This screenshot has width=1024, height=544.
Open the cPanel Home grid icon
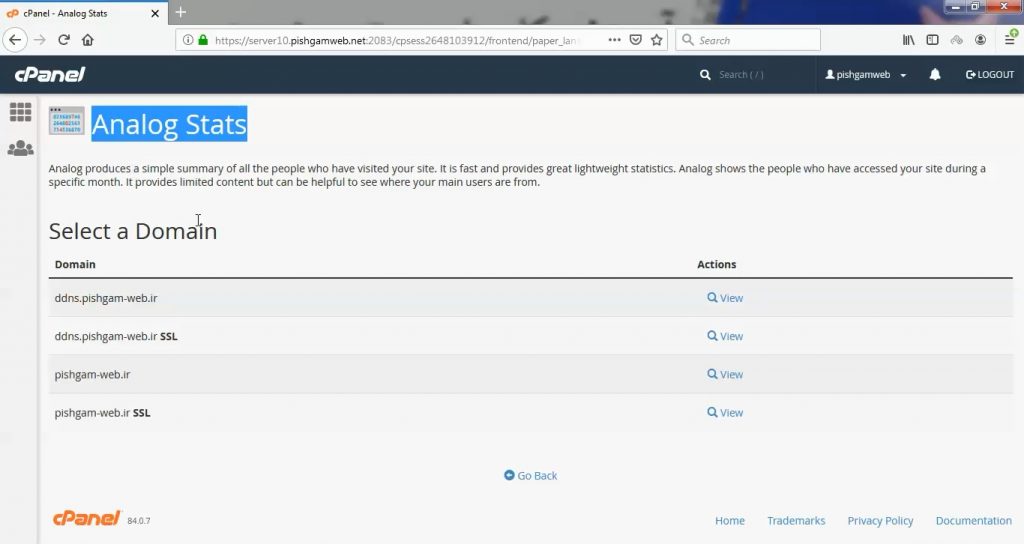pos(20,112)
